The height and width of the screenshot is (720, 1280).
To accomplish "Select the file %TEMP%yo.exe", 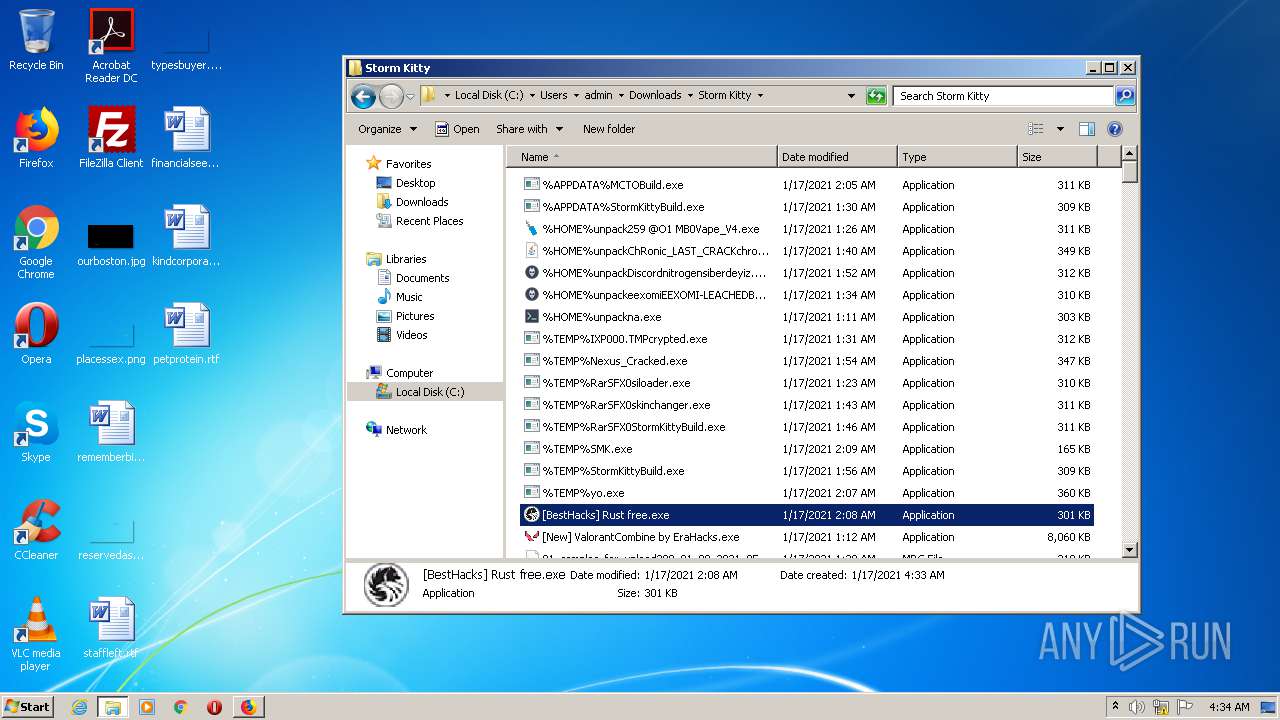I will pos(807,493).
